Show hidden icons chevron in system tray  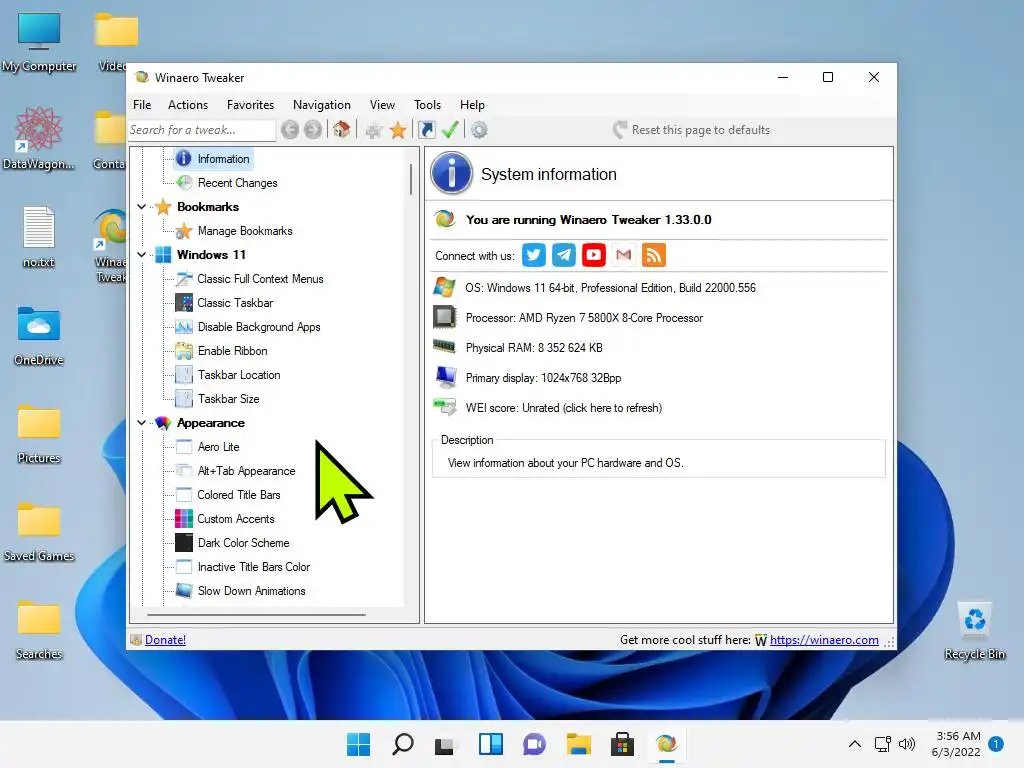tap(854, 744)
